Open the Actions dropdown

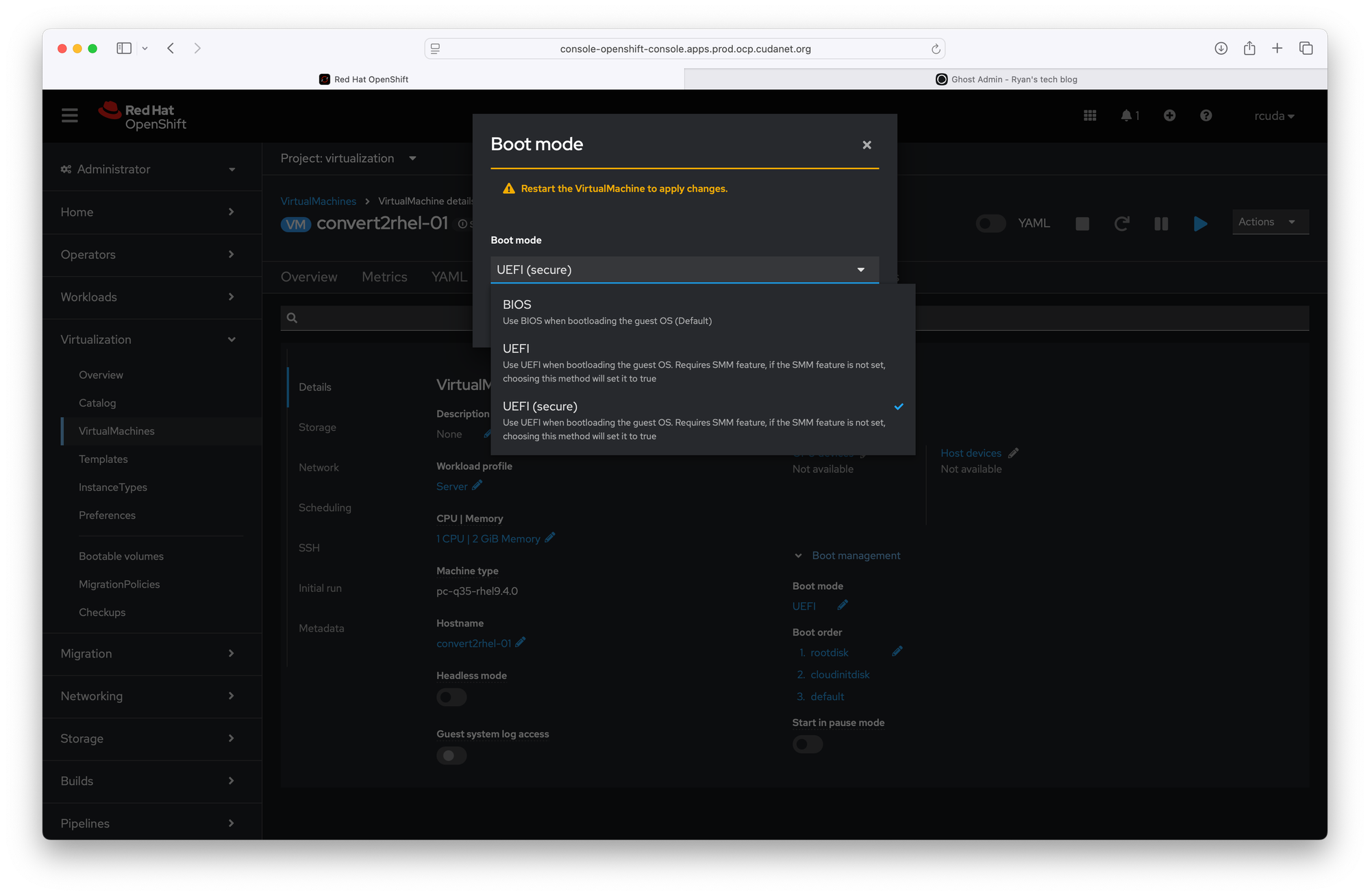coord(1270,222)
